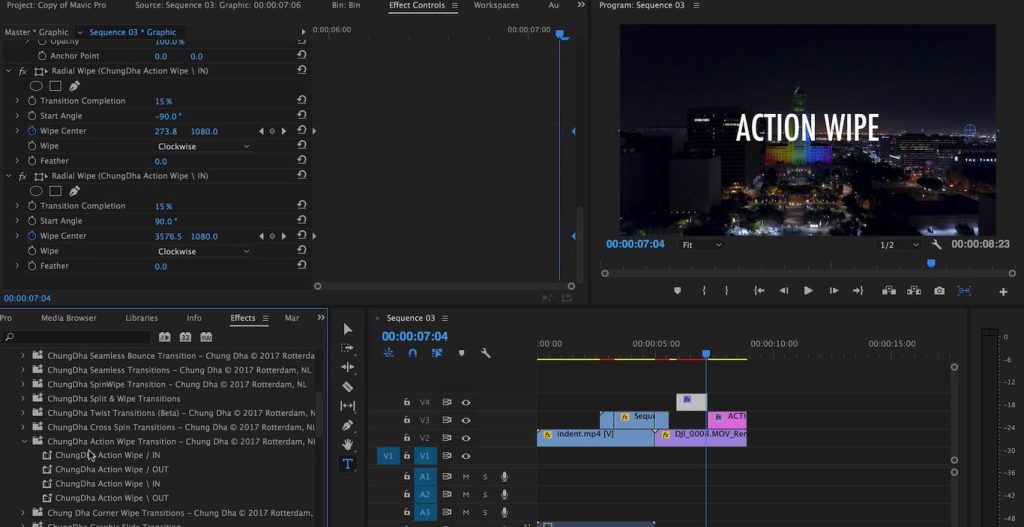Screen dimensions: 1024x527
Task: Select the Hand tool
Action: 347,445
